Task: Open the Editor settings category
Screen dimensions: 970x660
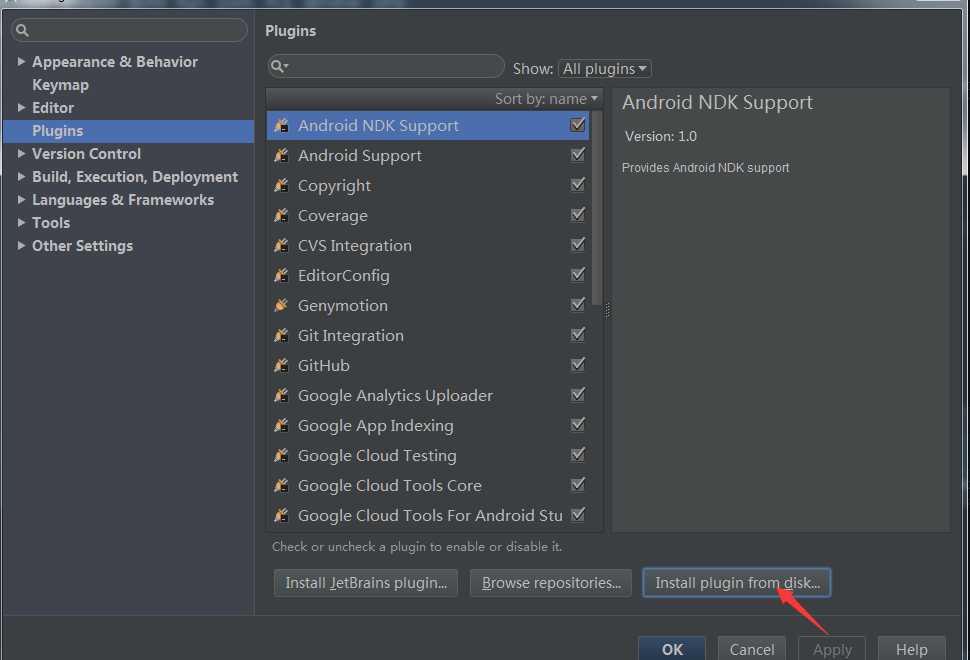Action: tap(53, 108)
